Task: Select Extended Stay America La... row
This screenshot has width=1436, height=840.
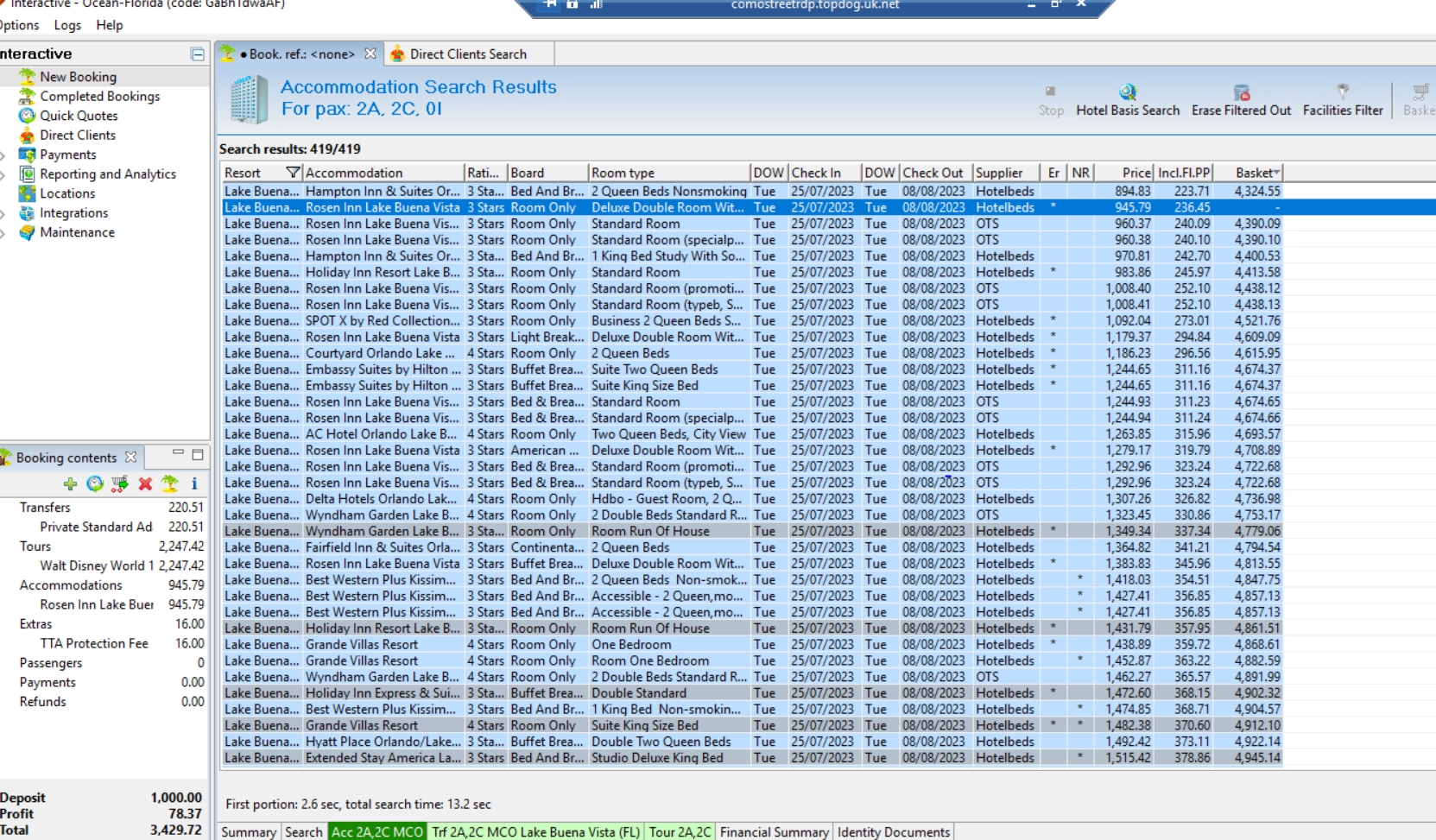Action: 751,758
